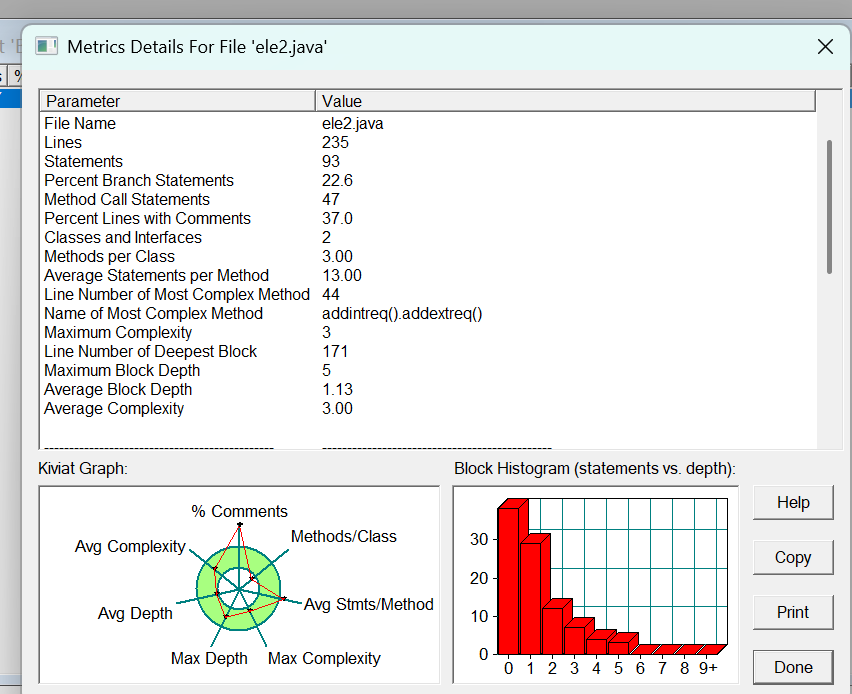
Task: Click the value addintreq().addextreq()
Action: tap(402, 314)
